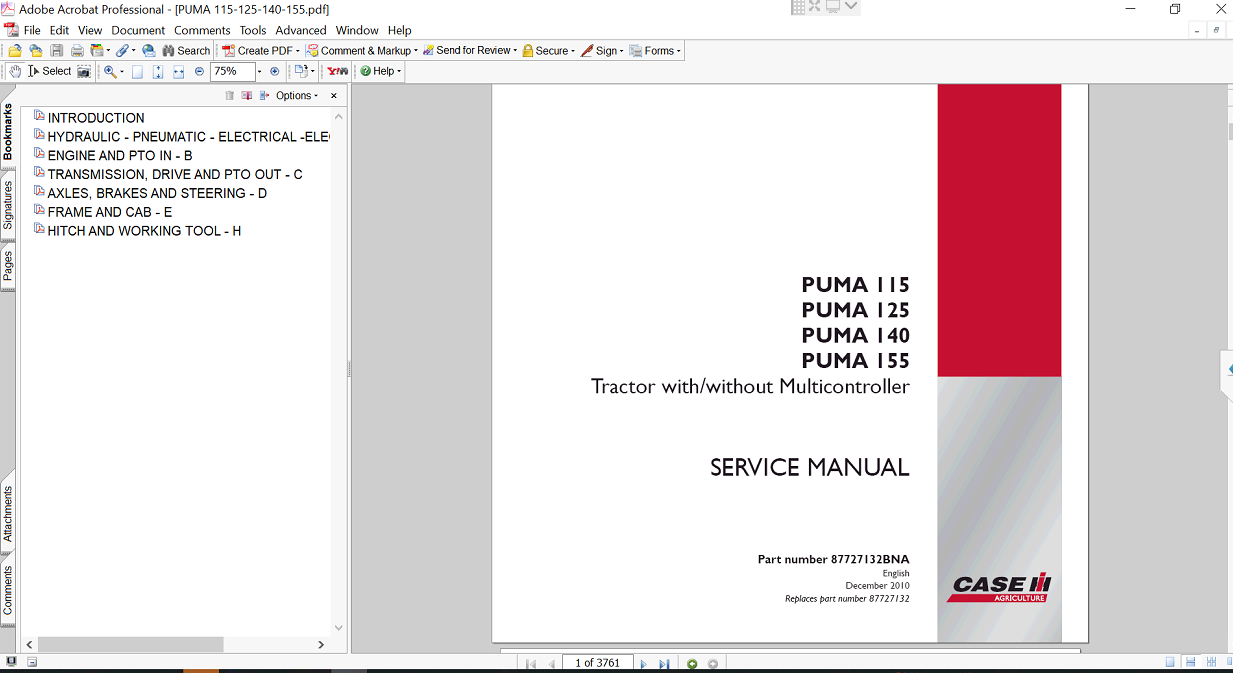Screen dimensions: 1233x673
Task: Click the Send for Review icon
Action: click(x=428, y=50)
